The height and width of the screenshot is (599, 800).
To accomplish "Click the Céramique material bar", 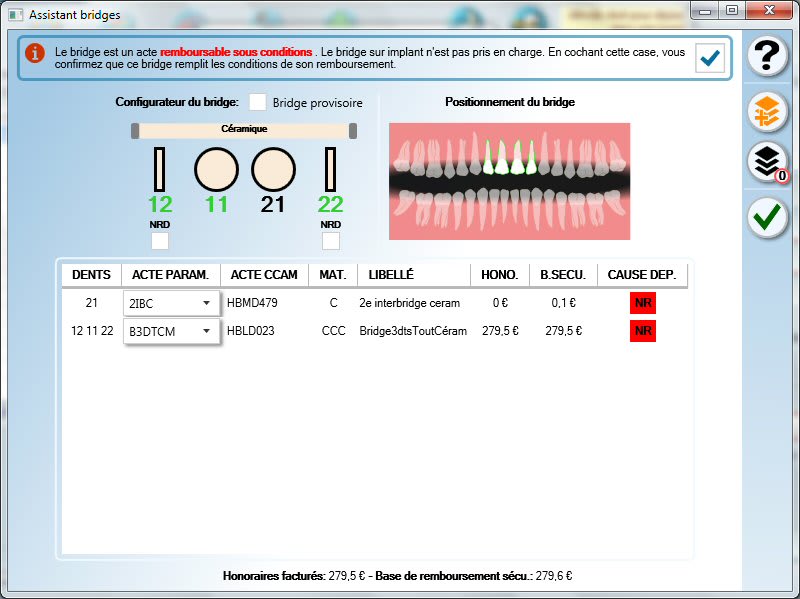I will click(244, 130).
